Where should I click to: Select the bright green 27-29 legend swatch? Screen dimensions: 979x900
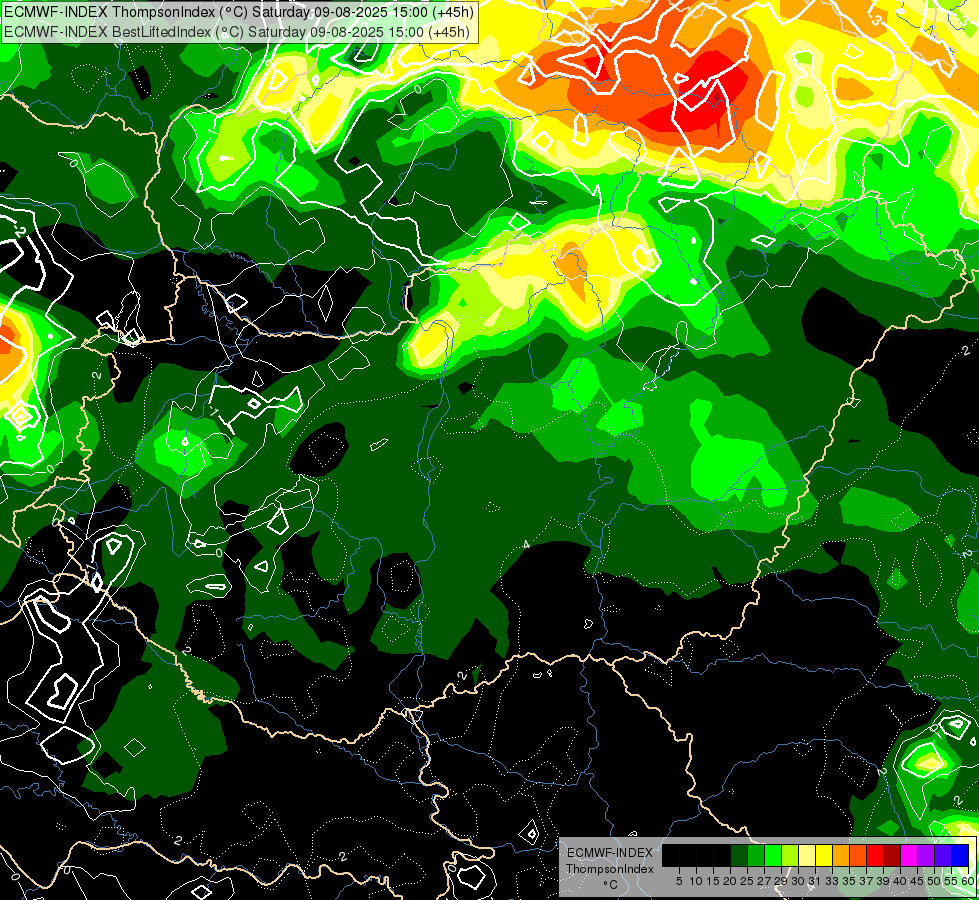click(x=773, y=856)
